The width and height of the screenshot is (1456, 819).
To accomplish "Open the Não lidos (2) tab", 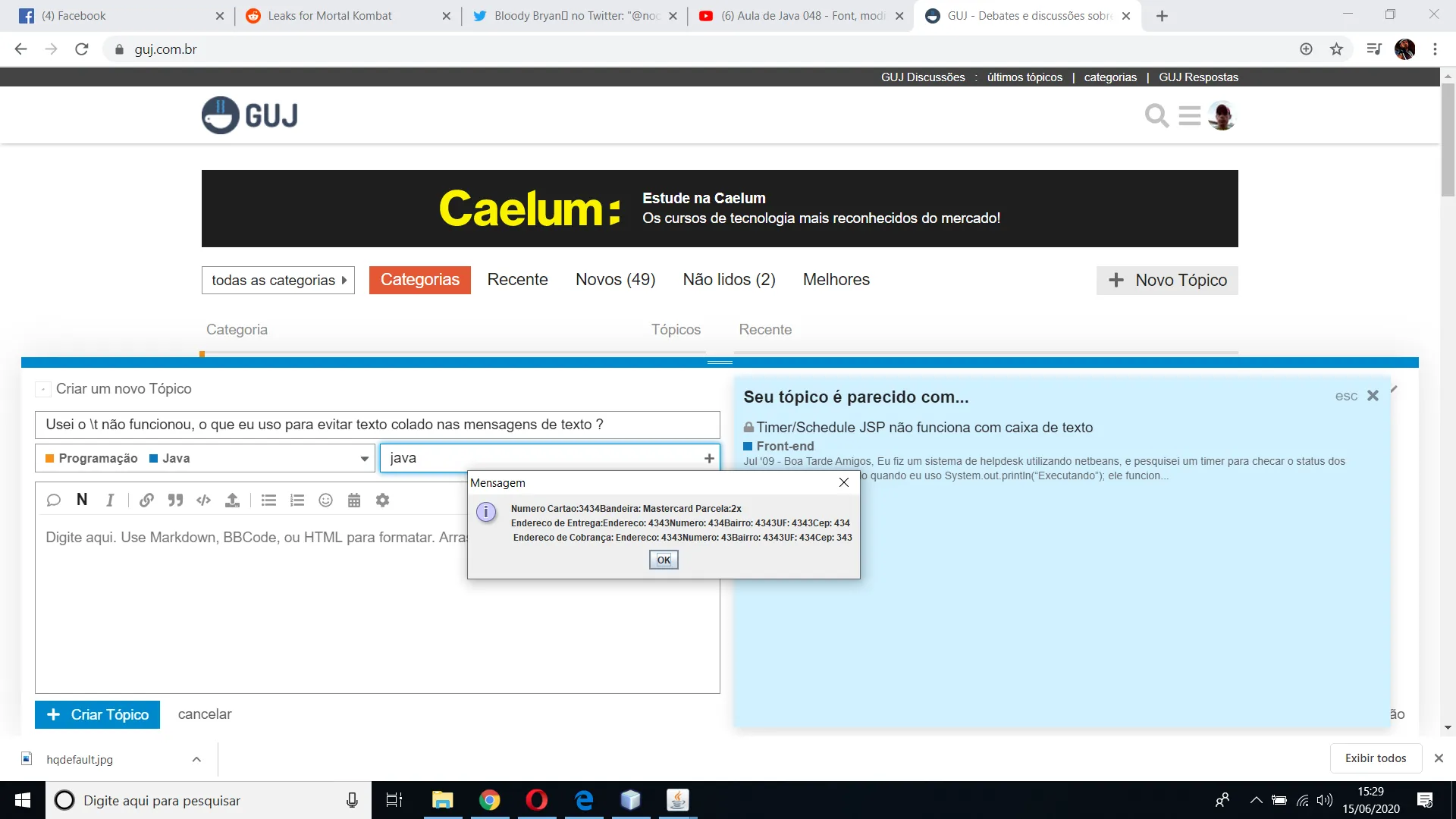I will [x=729, y=280].
